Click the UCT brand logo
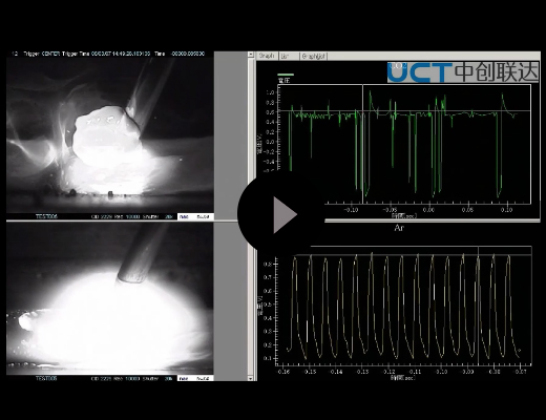Image resolution: width=546 pixels, height=420 pixels. tap(463, 72)
